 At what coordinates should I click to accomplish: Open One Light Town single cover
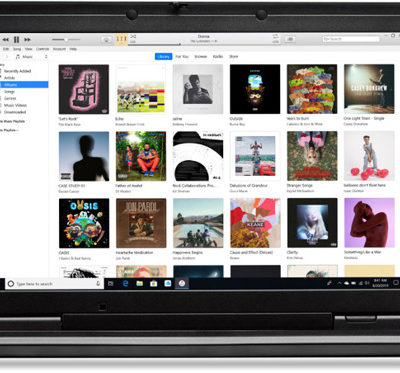click(369, 89)
